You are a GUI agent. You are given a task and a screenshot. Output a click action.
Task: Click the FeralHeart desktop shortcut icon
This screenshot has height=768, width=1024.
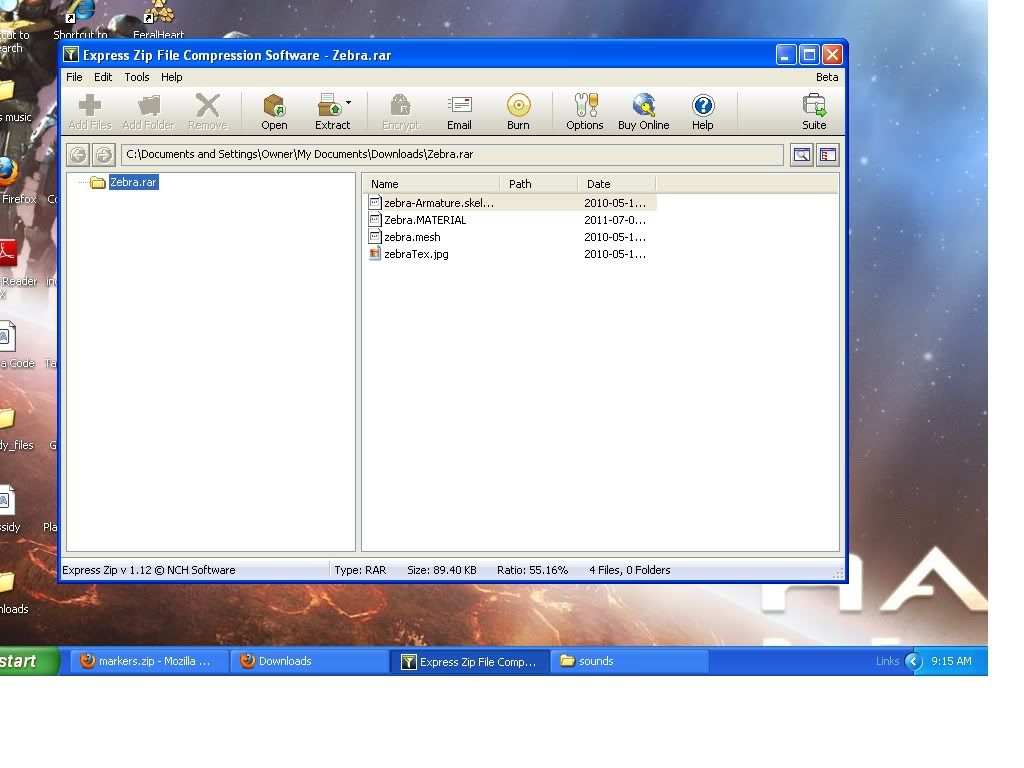coord(158,20)
